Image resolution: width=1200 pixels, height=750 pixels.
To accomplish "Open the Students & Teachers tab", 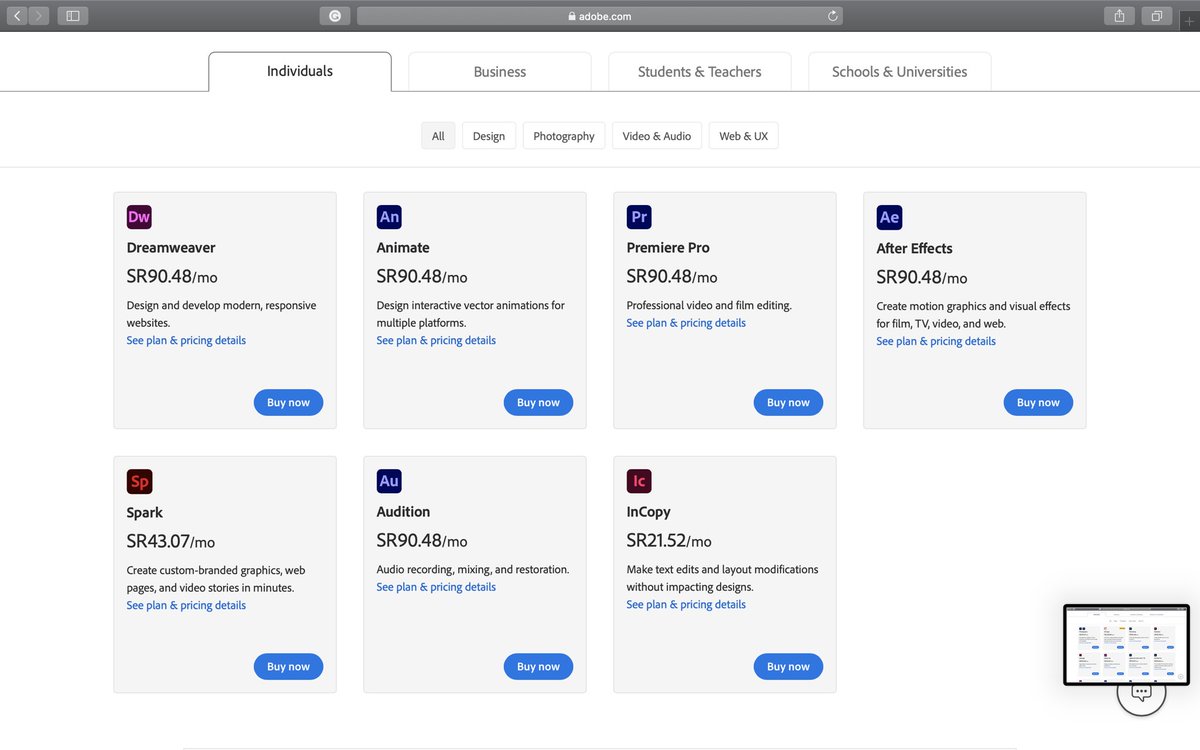I will point(700,72).
